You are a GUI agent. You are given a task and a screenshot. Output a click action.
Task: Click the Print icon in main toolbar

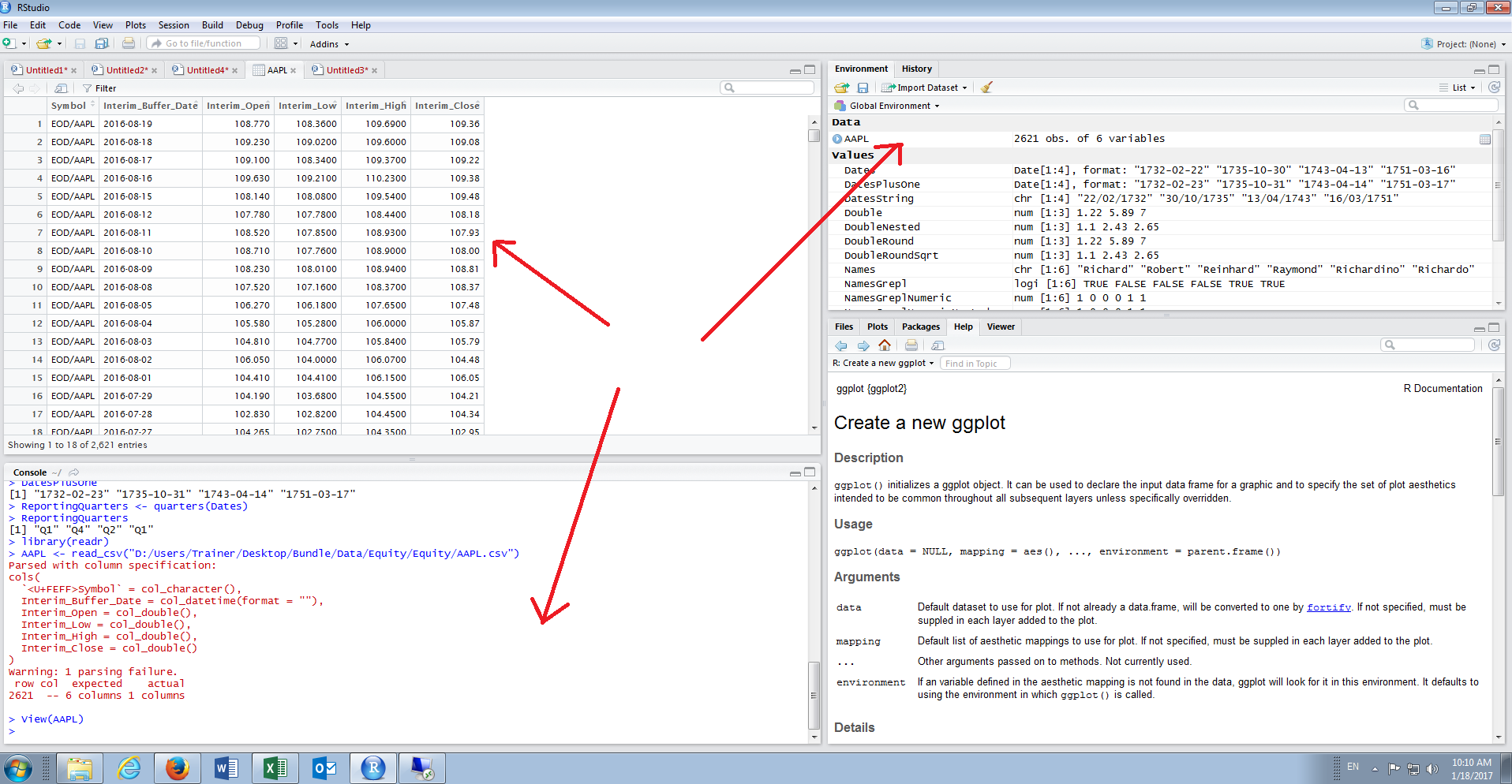pyautogui.click(x=129, y=43)
